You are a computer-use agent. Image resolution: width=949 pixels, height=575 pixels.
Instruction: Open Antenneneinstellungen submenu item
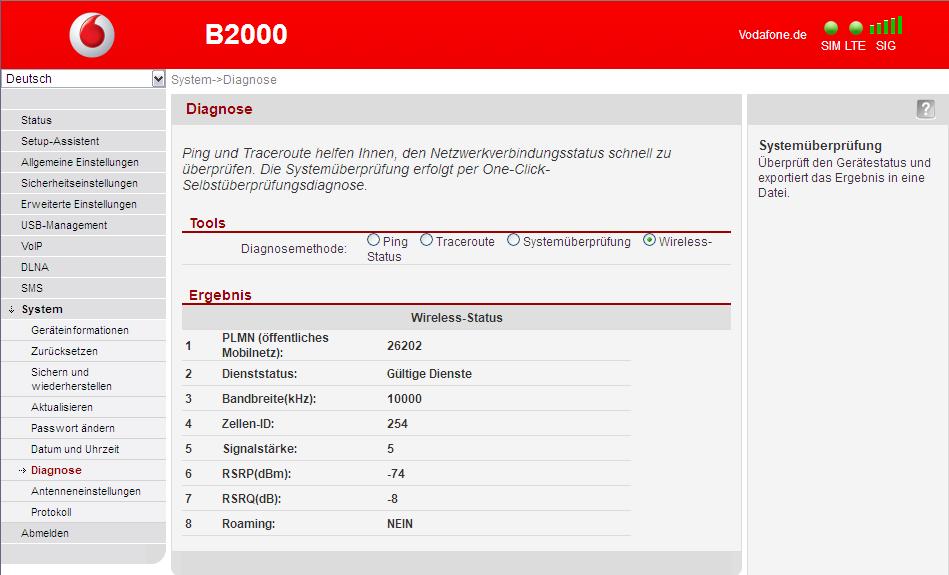point(84,491)
